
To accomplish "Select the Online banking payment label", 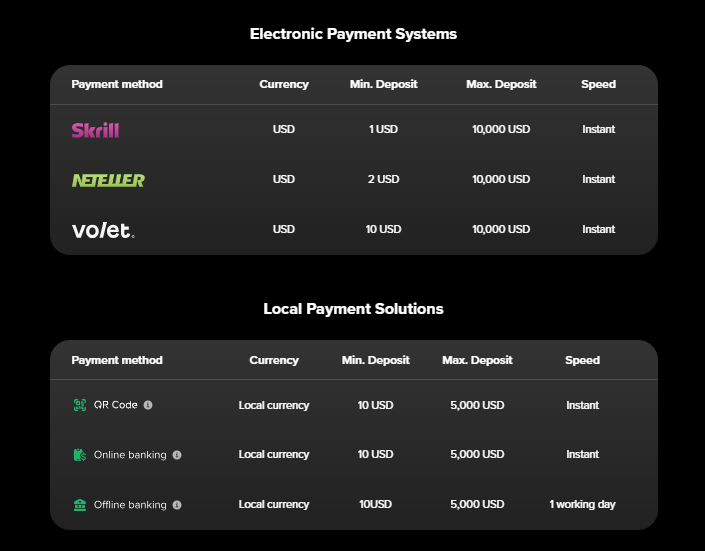I will 130,455.
